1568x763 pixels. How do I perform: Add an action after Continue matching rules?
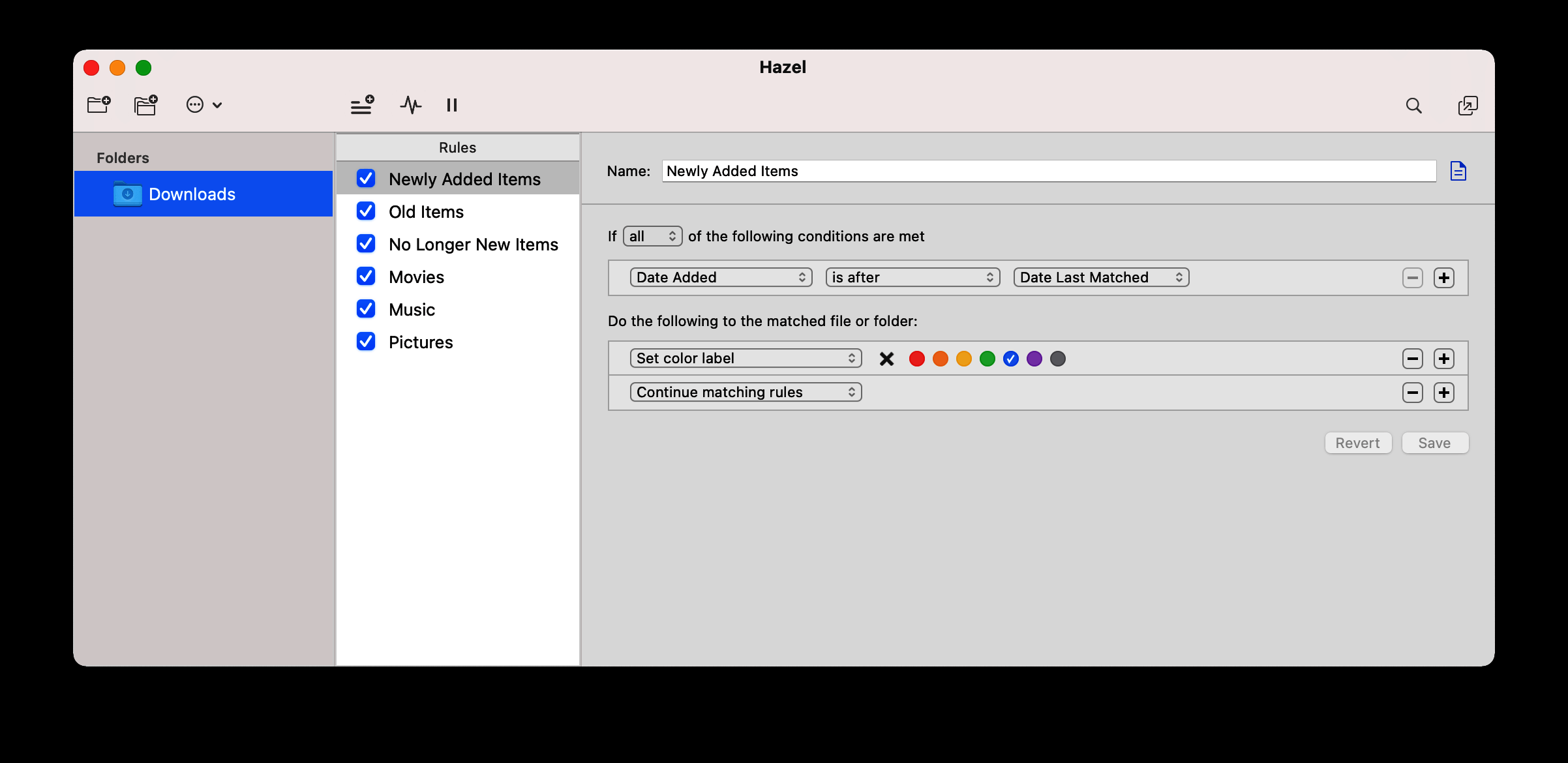click(x=1444, y=393)
